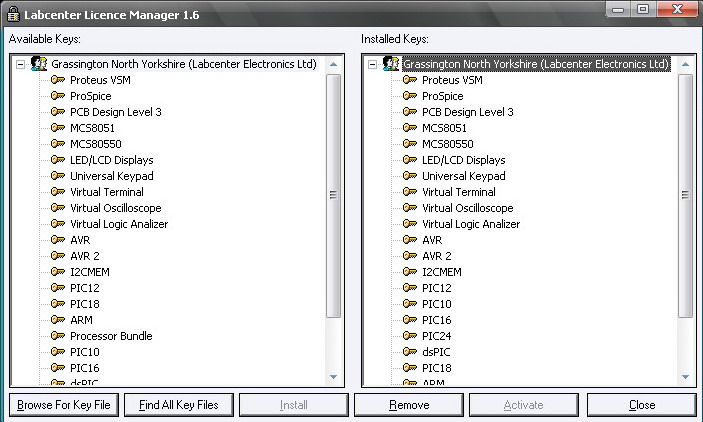Select Grassington North Yorkshire in Installed Keys
Screen dimensions: 703x422
[x=536, y=64]
